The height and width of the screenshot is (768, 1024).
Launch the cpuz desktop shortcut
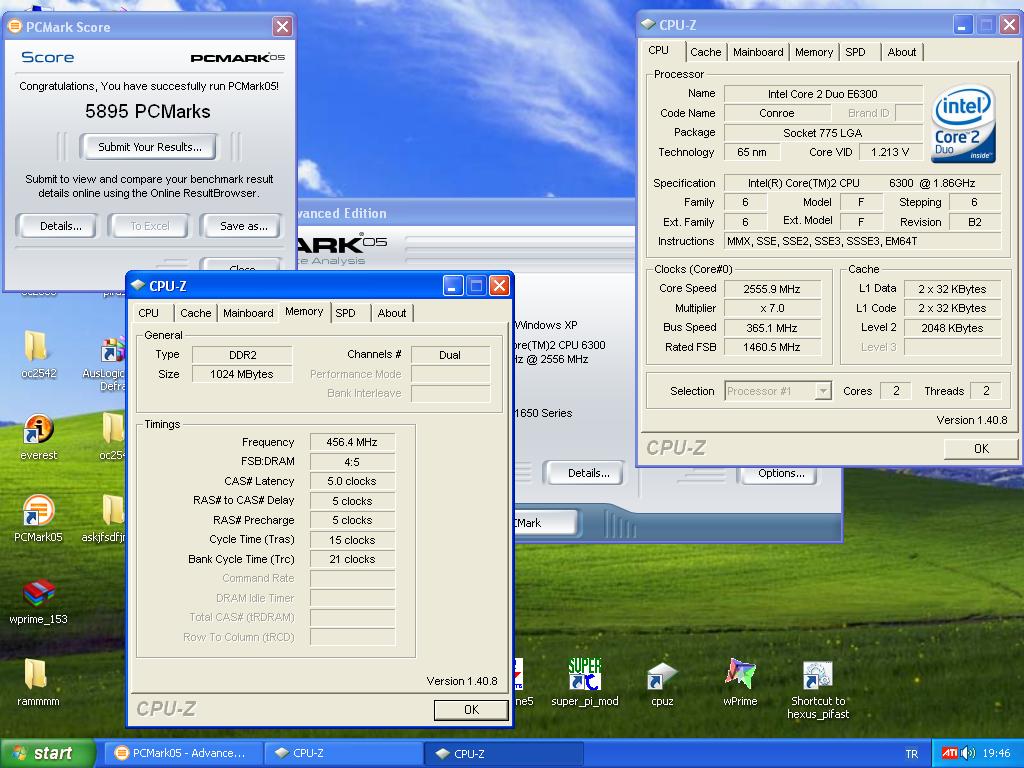point(662,676)
